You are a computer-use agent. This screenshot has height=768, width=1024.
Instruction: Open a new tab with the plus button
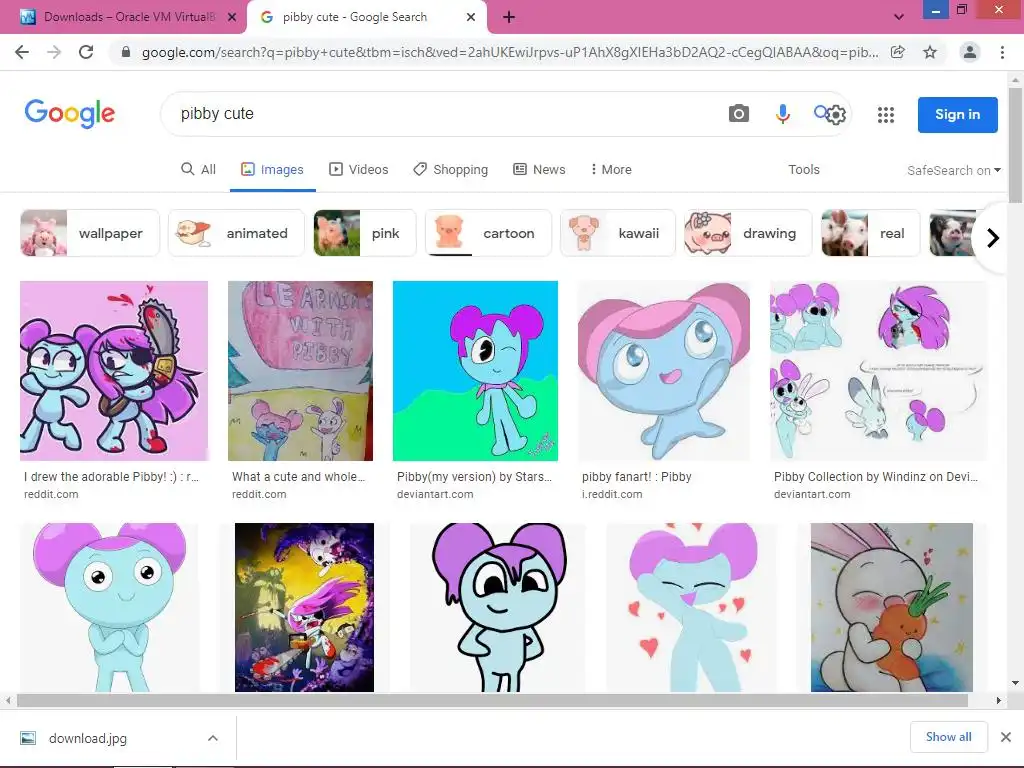(509, 18)
